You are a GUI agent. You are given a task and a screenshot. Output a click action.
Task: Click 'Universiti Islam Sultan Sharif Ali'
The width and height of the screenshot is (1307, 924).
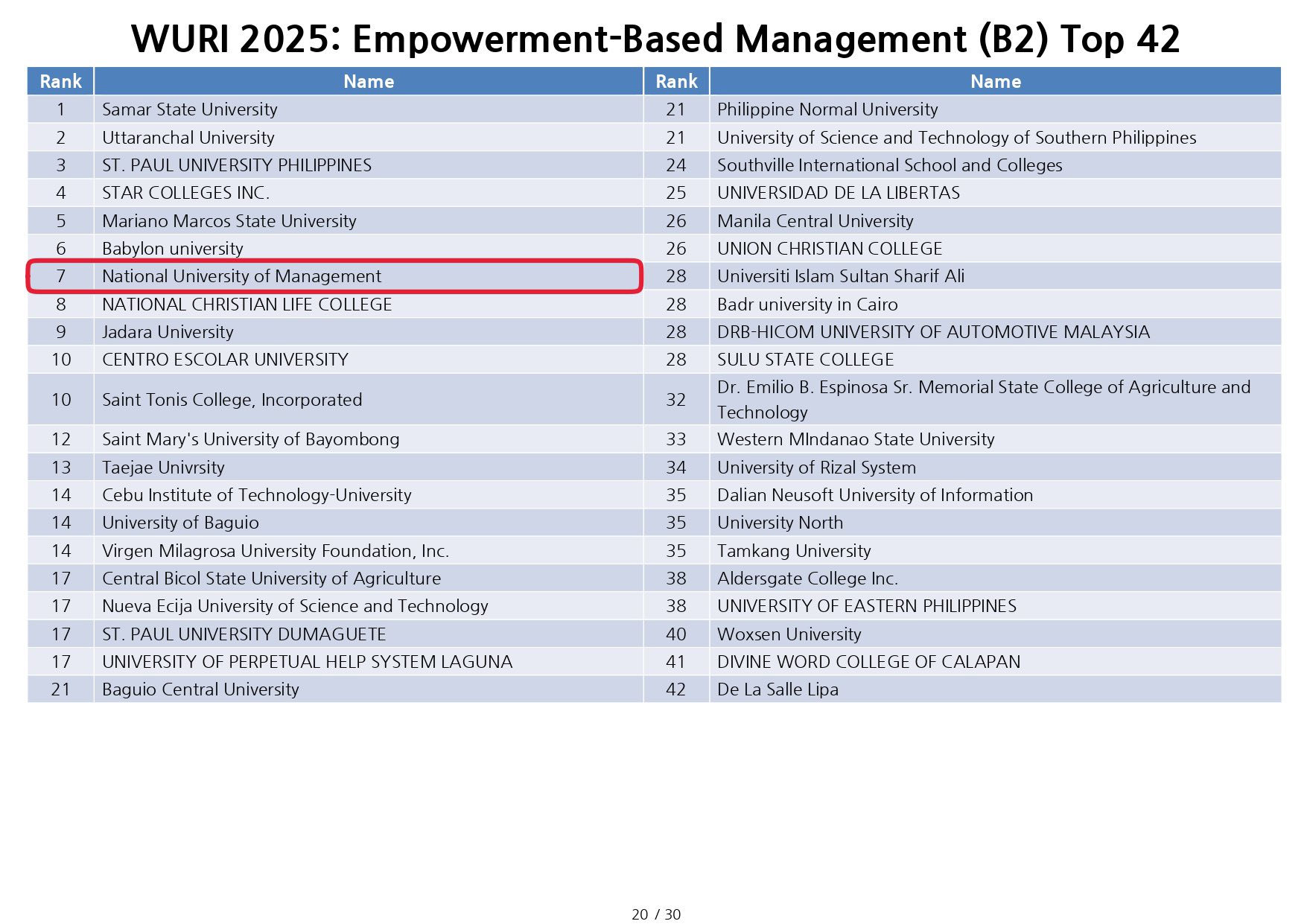point(841,276)
